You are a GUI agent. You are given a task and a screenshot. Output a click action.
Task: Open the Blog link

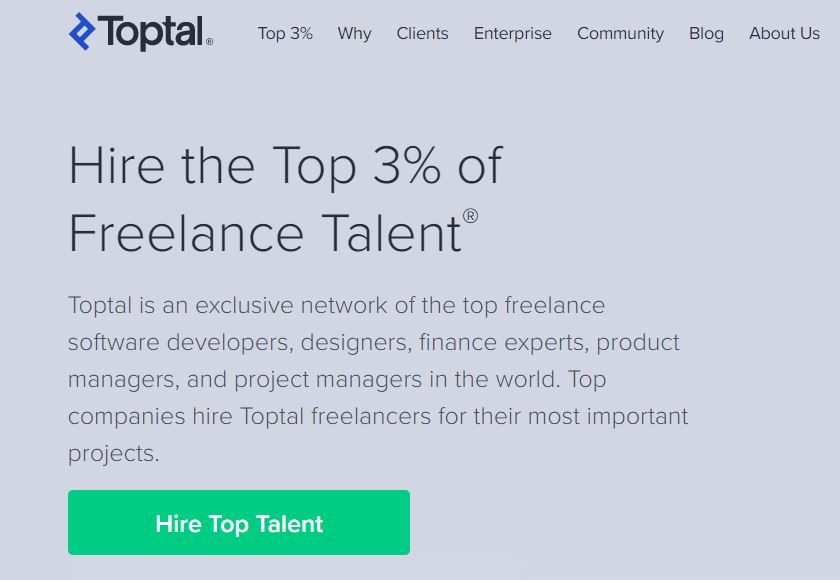tap(706, 34)
